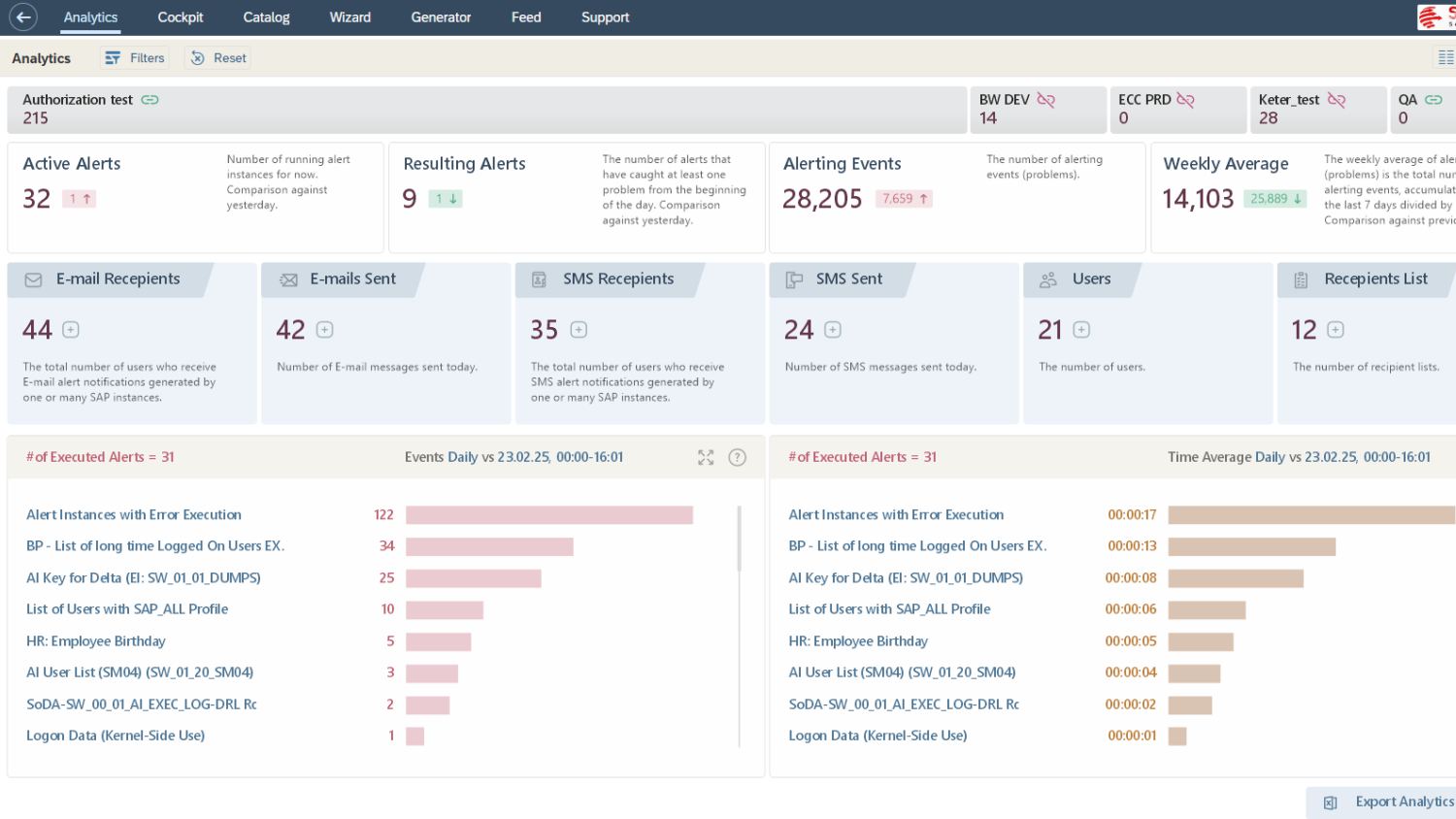This screenshot has height=819, width=1456.
Task: Open the Filters panel
Action: pyautogui.click(x=135, y=58)
